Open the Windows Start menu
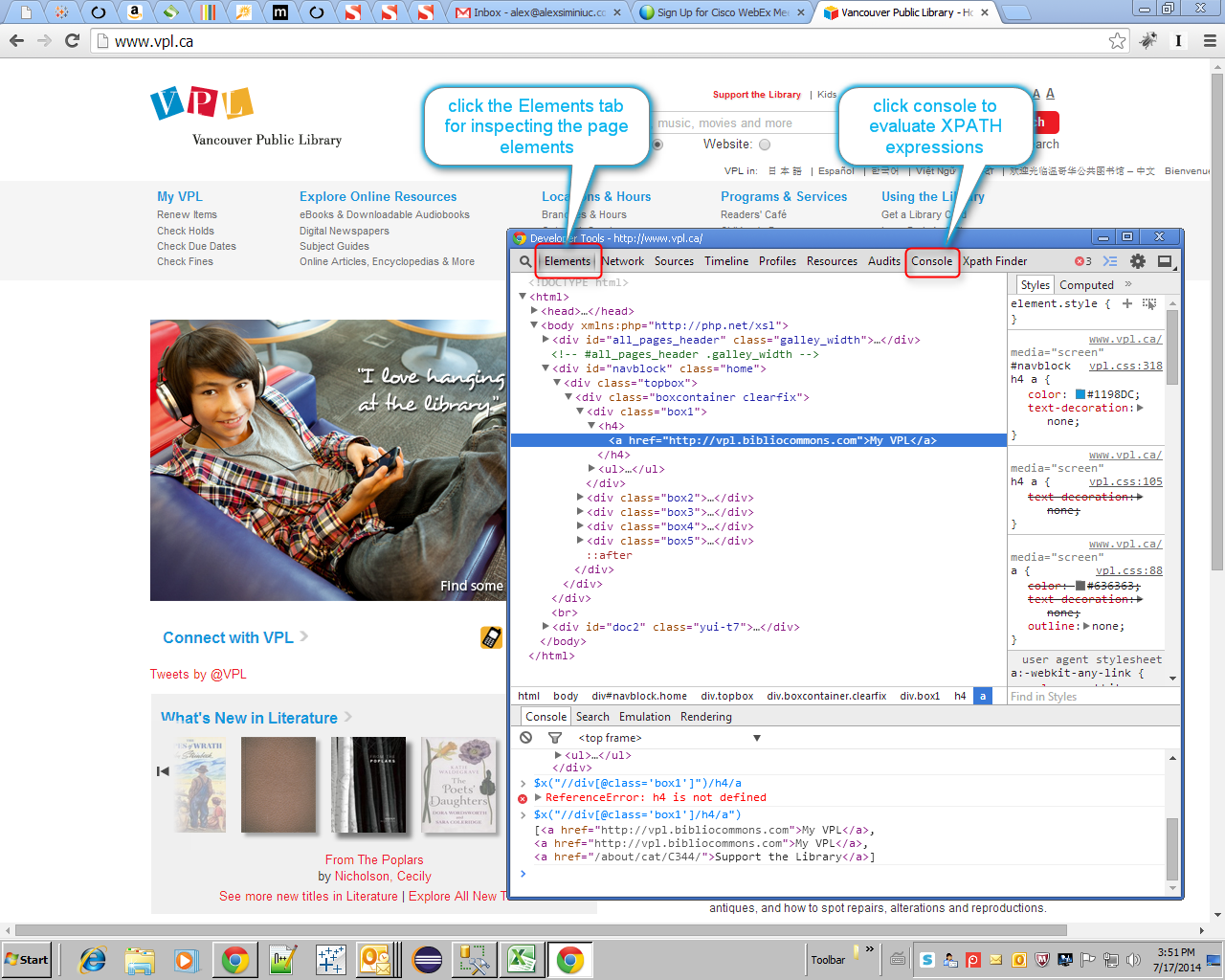The image size is (1225, 980). [x=27, y=960]
